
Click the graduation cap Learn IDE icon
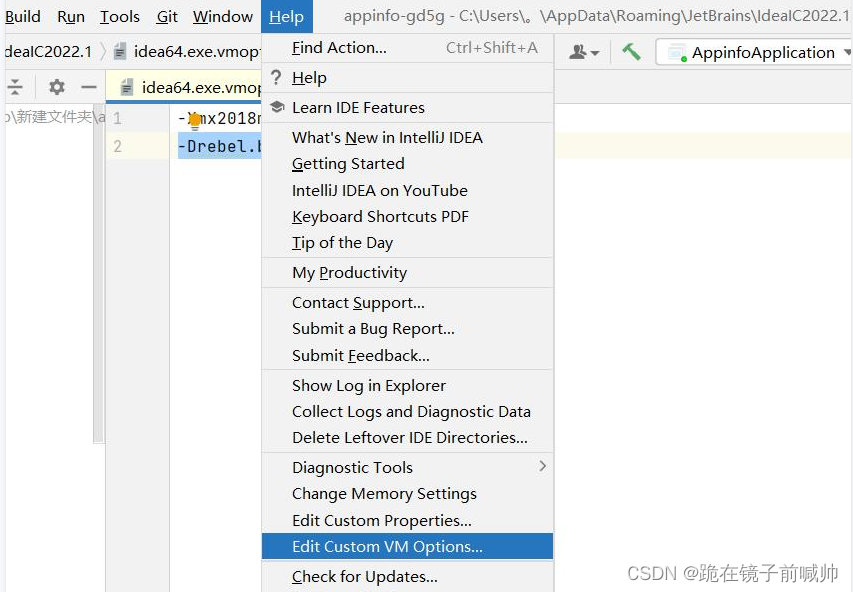277,107
